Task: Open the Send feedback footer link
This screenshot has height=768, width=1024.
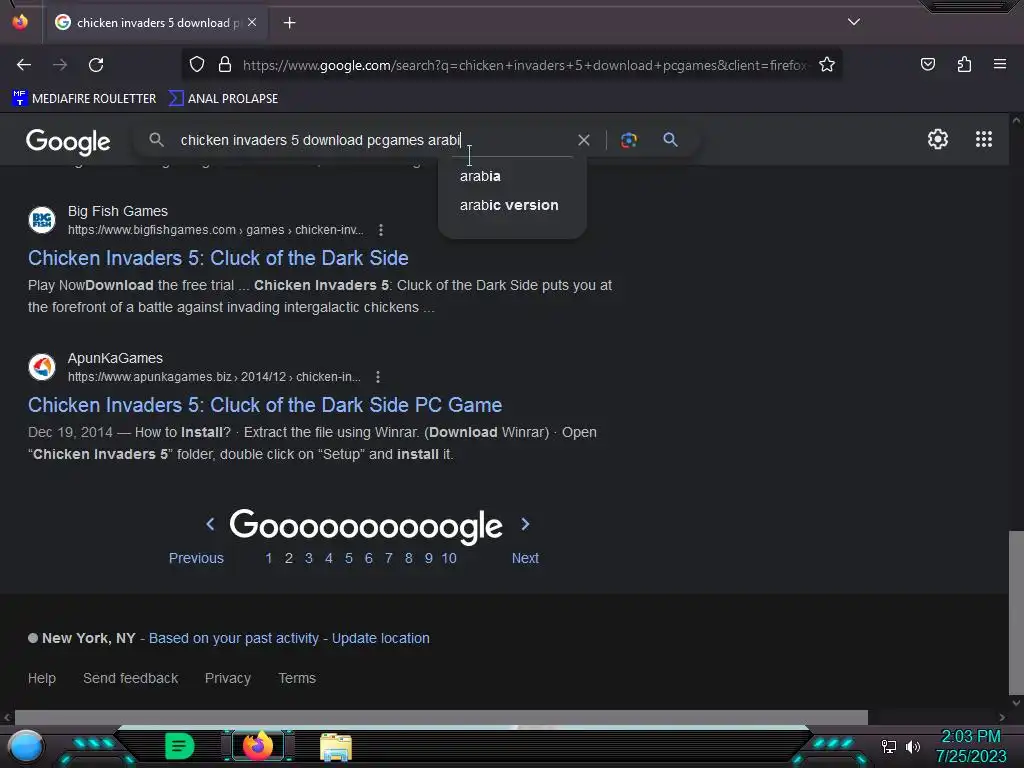Action: (x=131, y=678)
